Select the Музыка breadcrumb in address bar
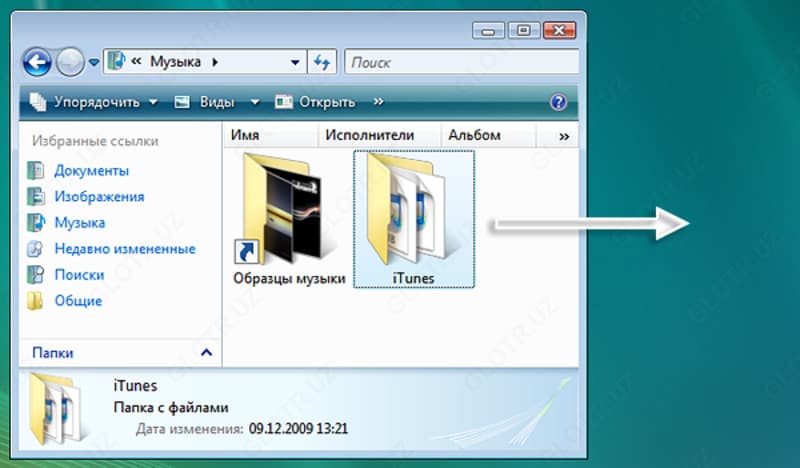The height and width of the screenshot is (468, 800). click(175, 62)
